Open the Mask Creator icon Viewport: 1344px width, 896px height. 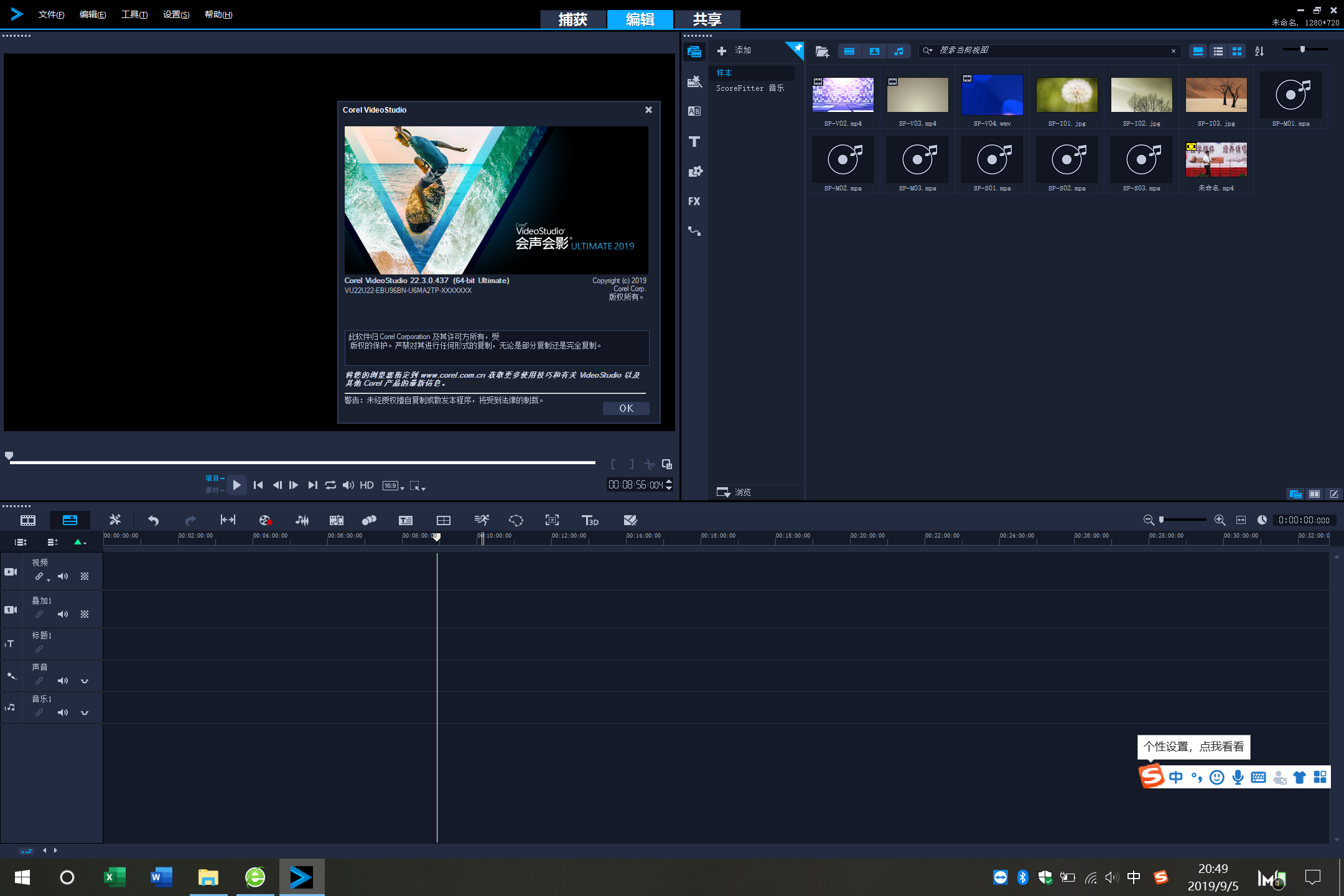[516, 520]
